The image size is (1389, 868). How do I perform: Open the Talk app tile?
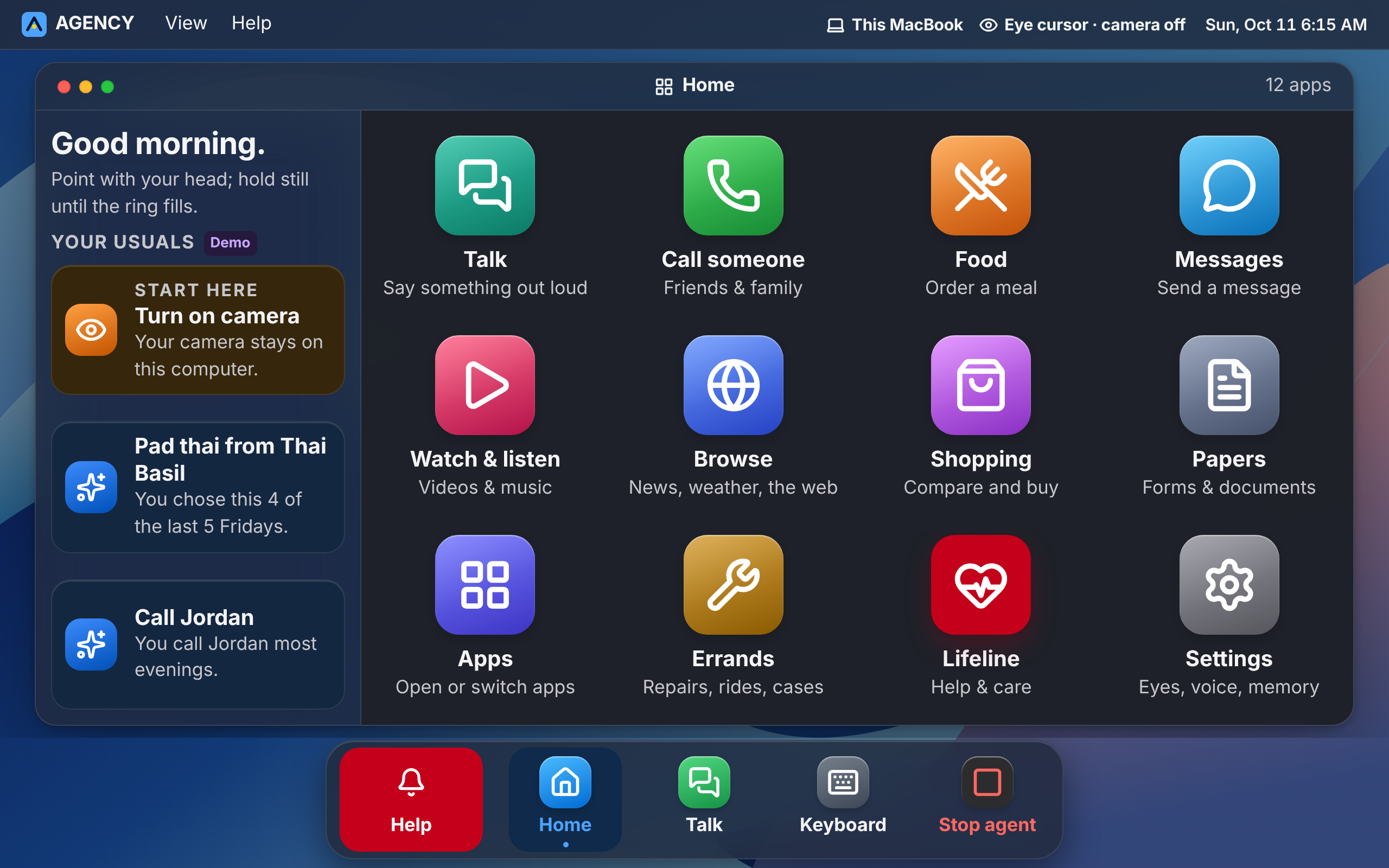click(x=485, y=186)
